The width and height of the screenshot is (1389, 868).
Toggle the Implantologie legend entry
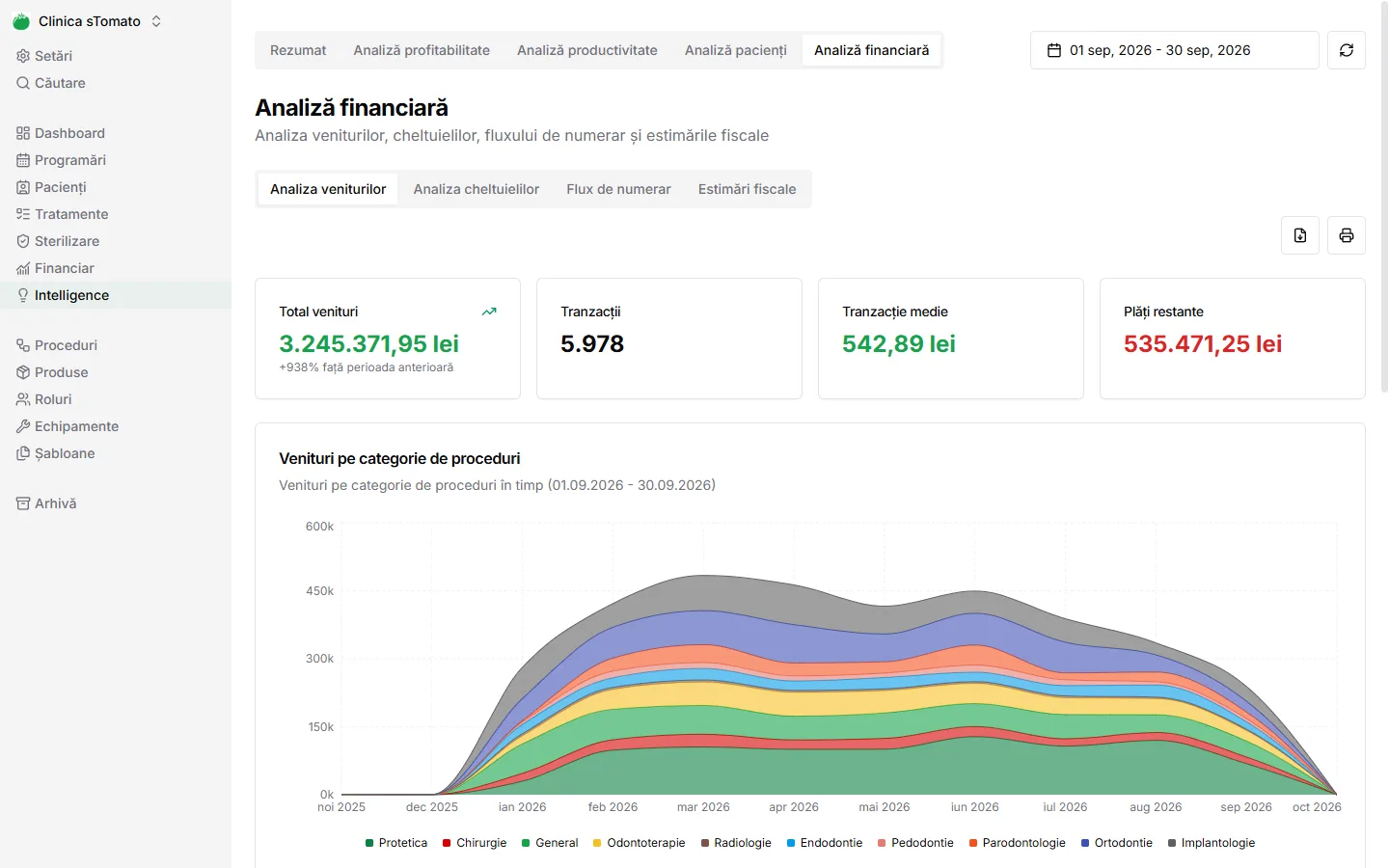coord(1212,843)
